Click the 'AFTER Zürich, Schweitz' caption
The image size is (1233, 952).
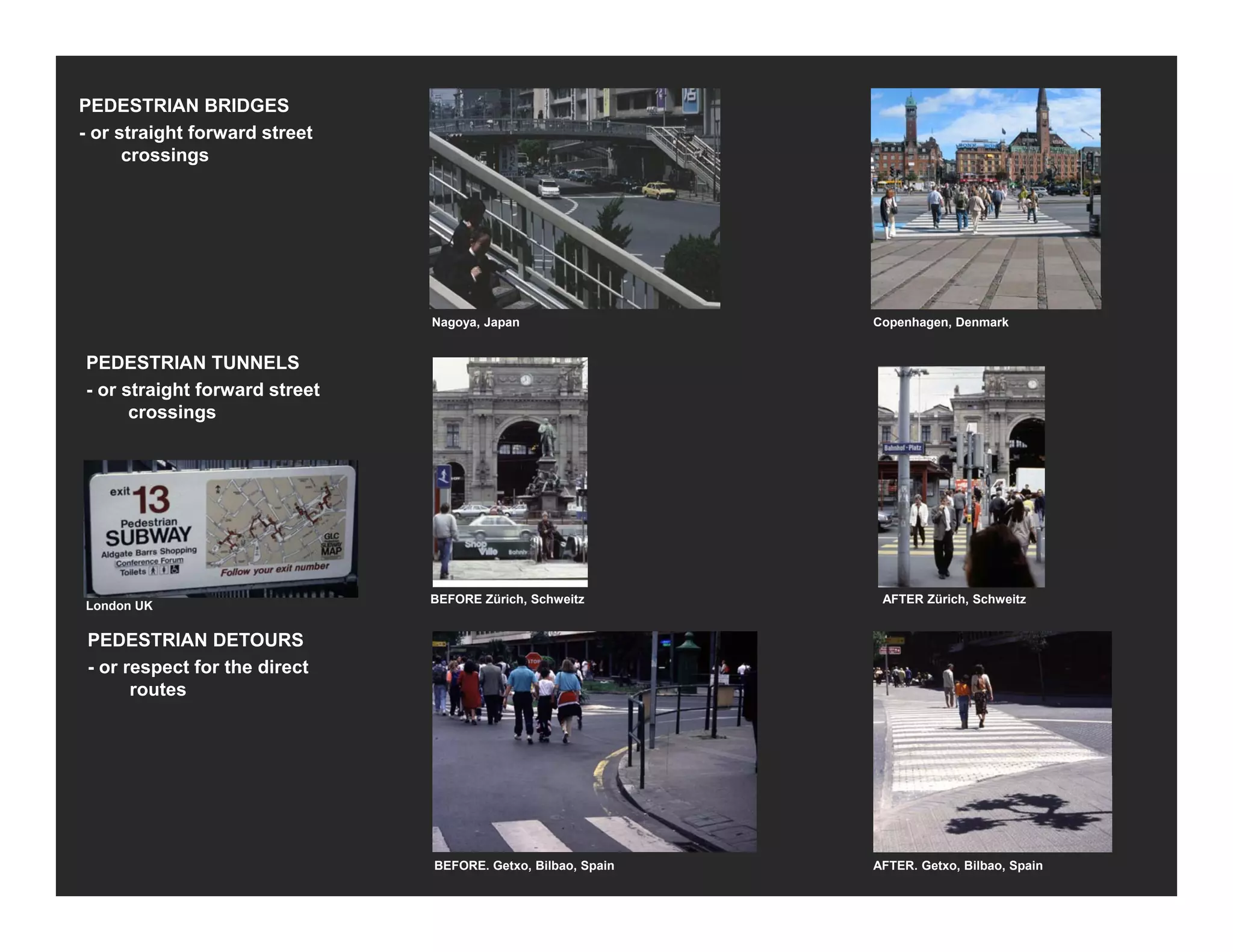click(x=954, y=599)
